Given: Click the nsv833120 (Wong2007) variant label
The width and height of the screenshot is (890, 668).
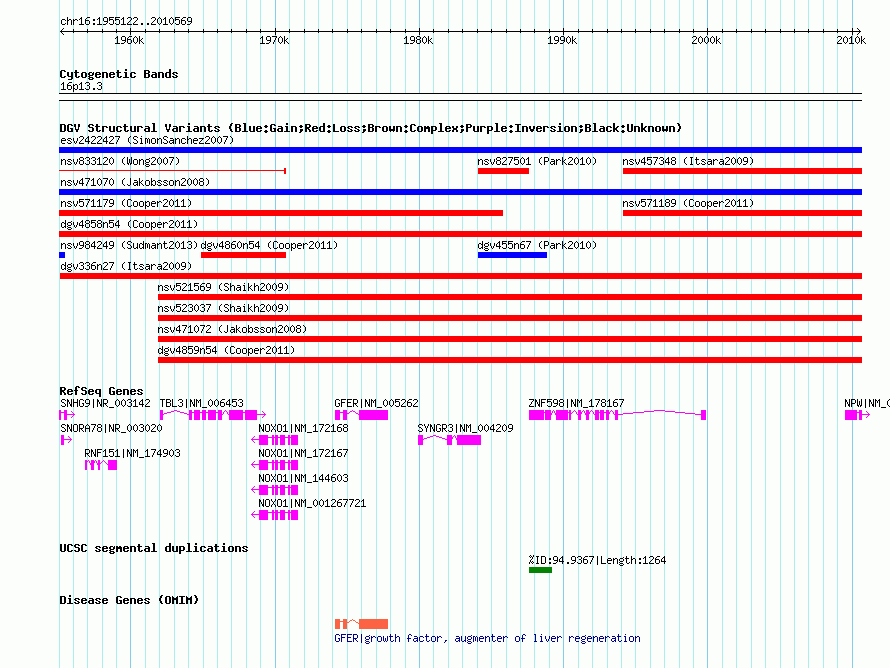Looking at the screenshot, I should (120, 161).
